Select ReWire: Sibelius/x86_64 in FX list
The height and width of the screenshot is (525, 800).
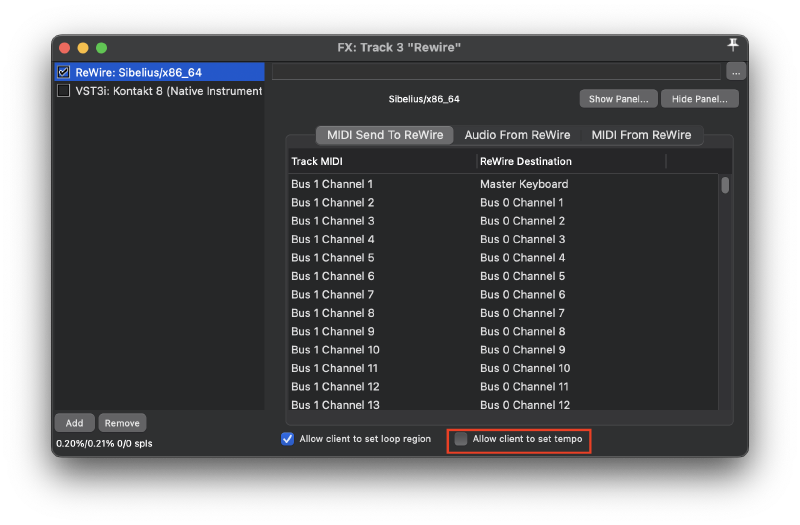(160, 72)
